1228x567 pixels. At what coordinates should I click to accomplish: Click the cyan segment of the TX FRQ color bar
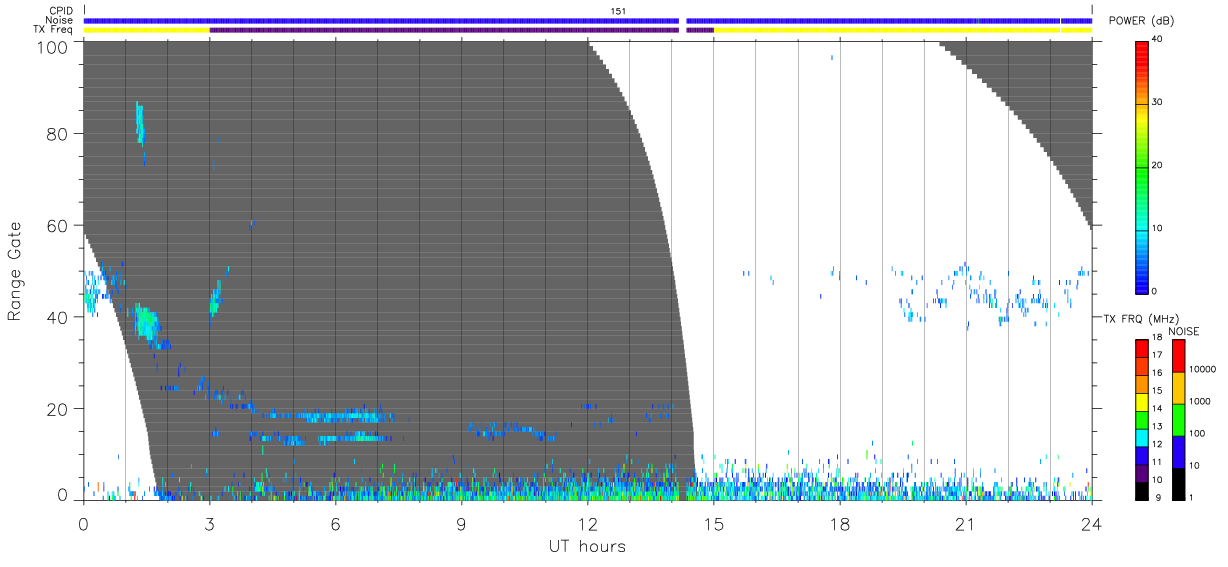click(x=1142, y=436)
